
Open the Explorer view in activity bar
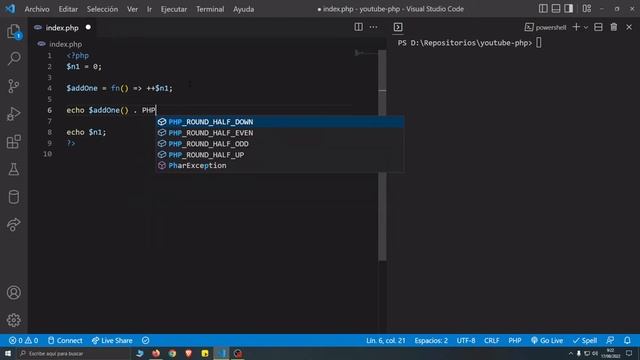[14, 31]
